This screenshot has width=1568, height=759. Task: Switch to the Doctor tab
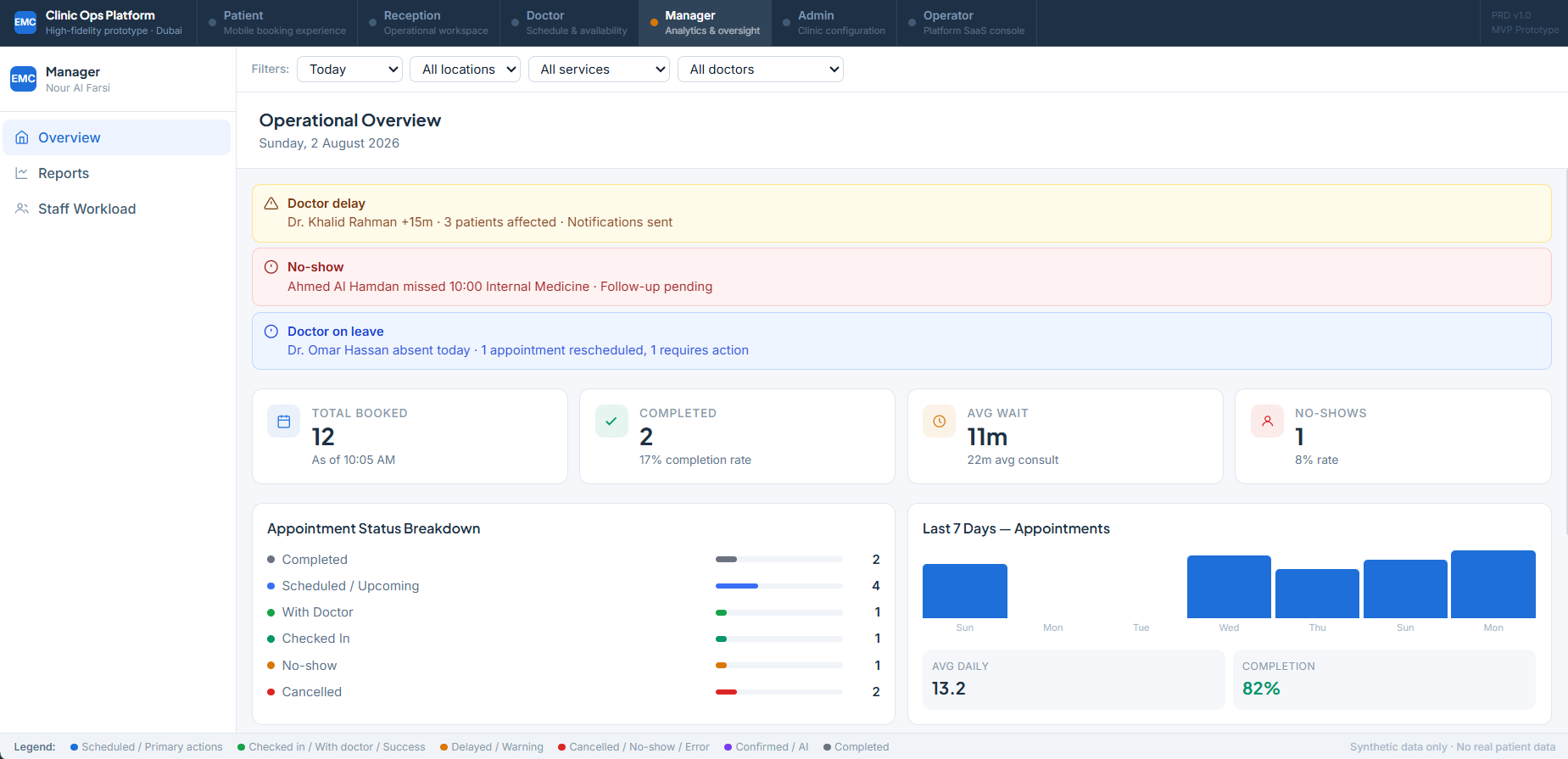569,23
